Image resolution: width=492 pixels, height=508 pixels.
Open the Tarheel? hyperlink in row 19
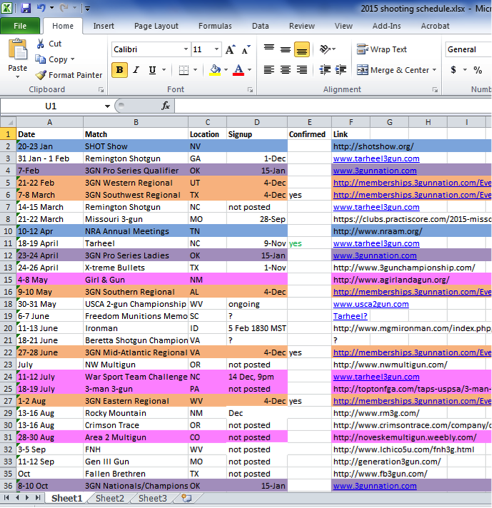tap(350, 316)
